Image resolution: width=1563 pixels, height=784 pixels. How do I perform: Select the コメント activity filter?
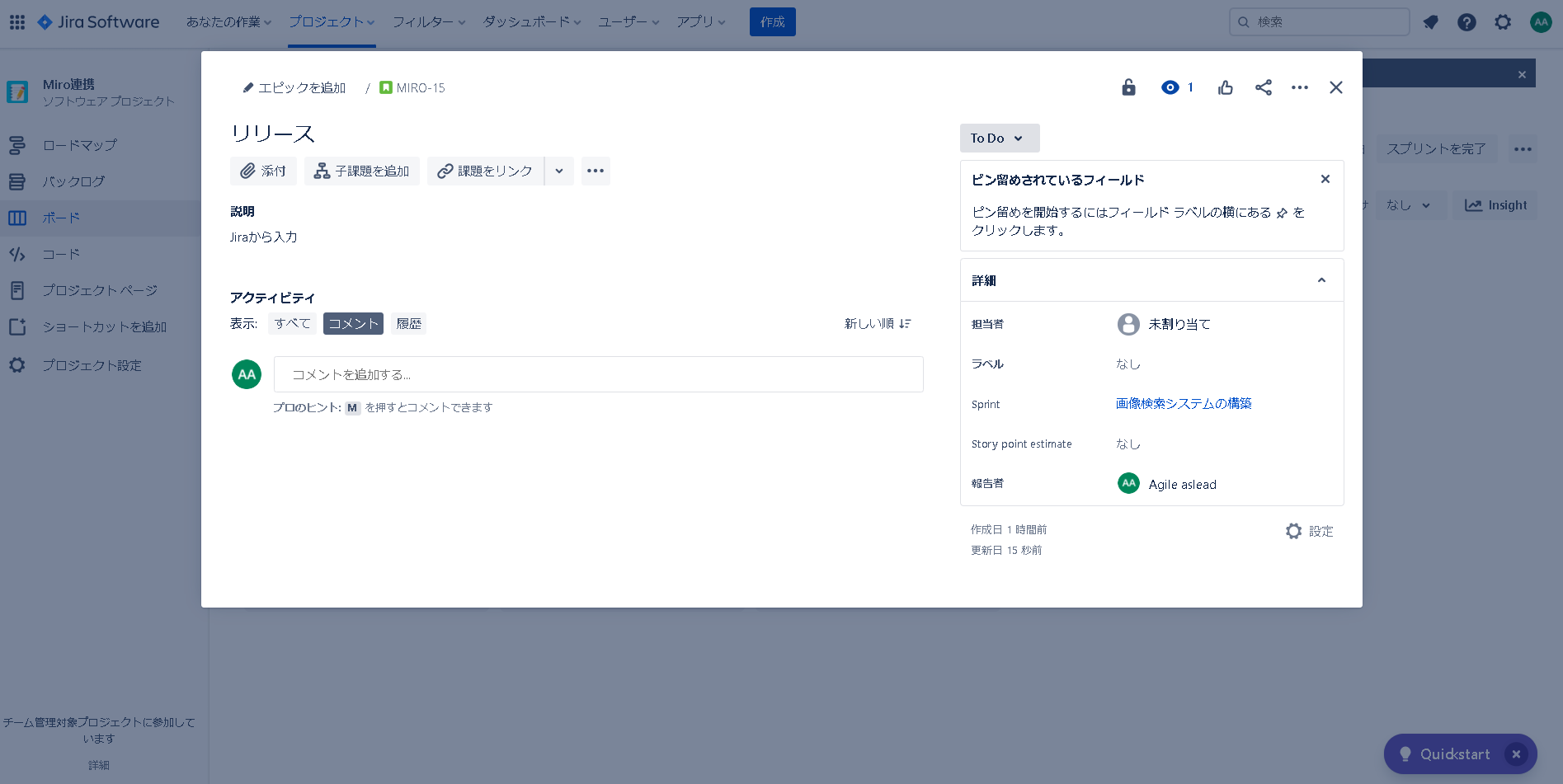coord(353,324)
